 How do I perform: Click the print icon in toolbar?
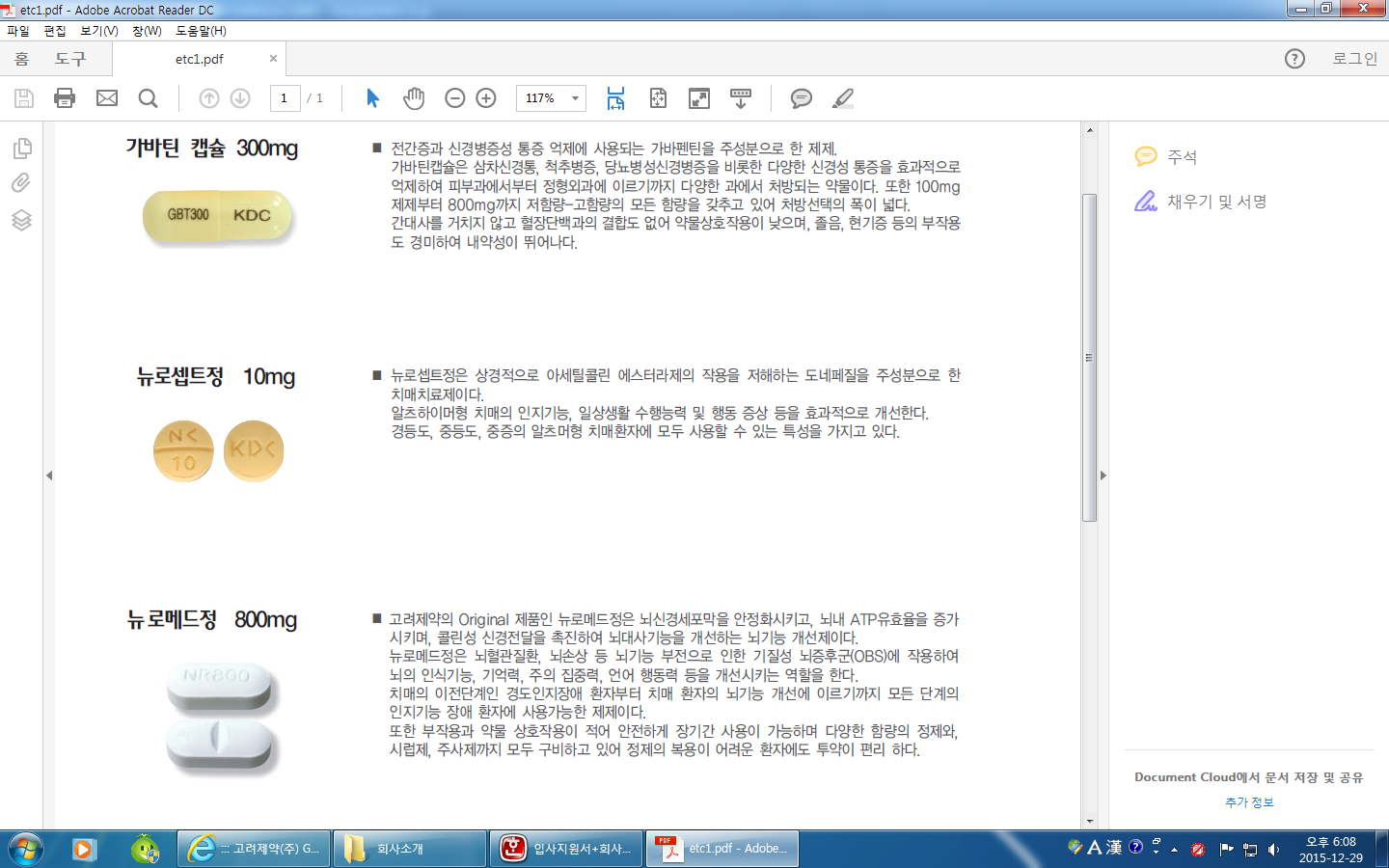pyautogui.click(x=65, y=98)
